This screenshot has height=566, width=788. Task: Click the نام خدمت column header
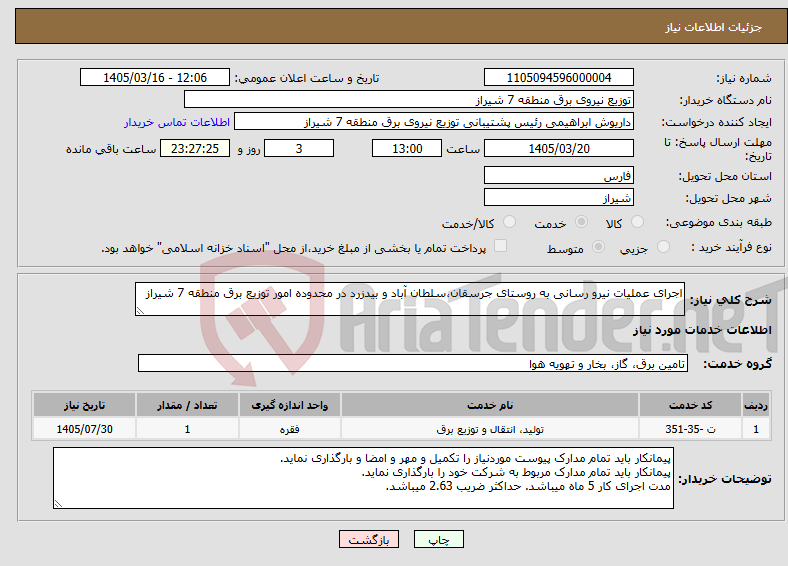[x=490, y=405]
